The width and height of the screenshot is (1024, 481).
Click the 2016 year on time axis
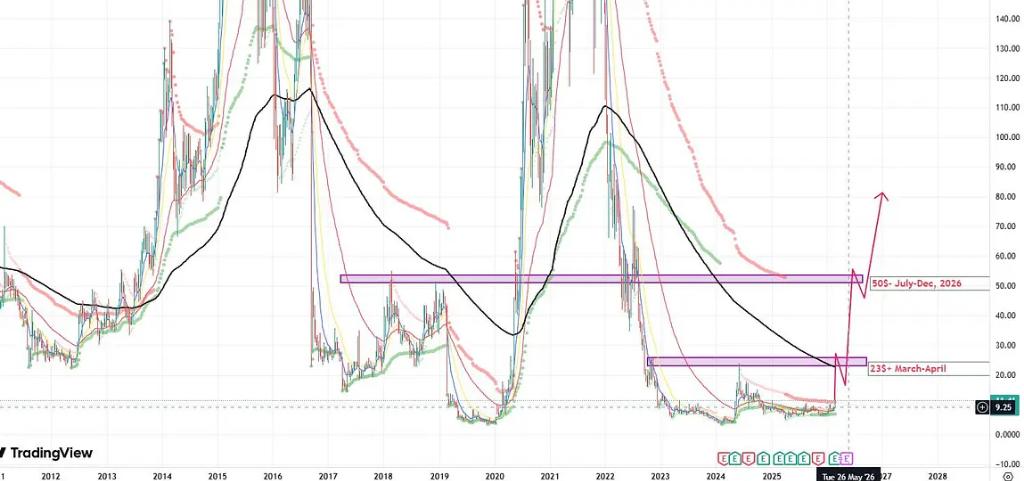coord(272,476)
